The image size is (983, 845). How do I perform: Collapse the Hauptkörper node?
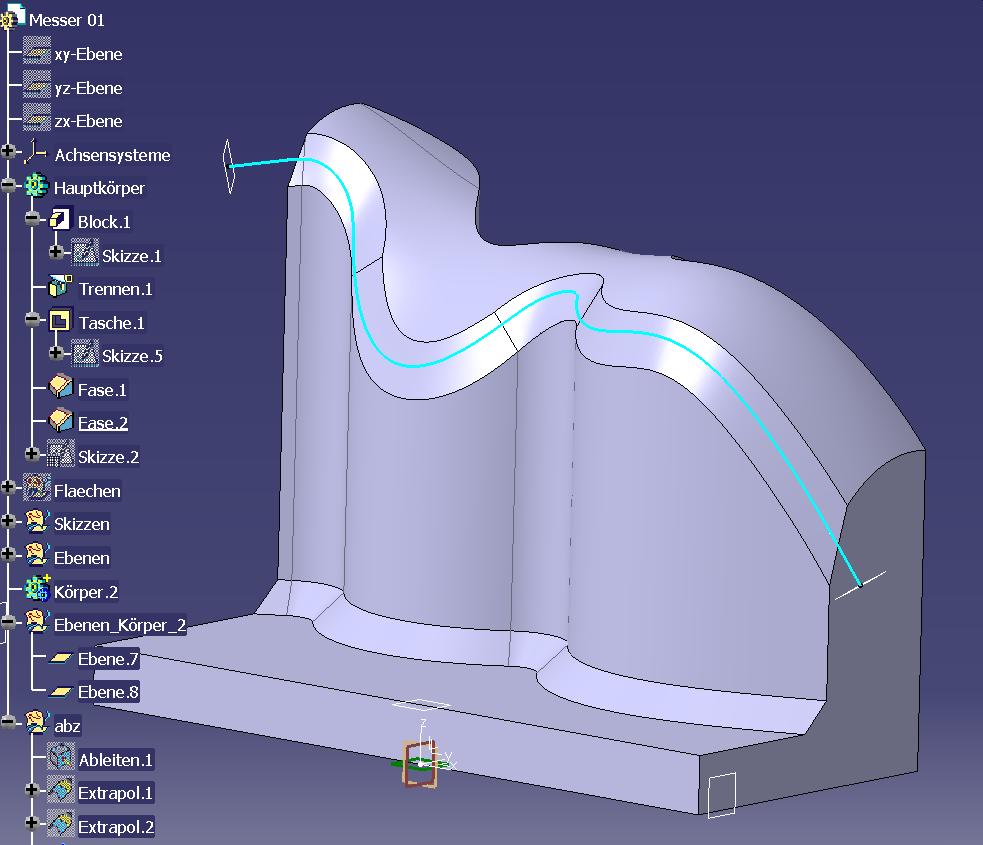(x=8, y=185)
